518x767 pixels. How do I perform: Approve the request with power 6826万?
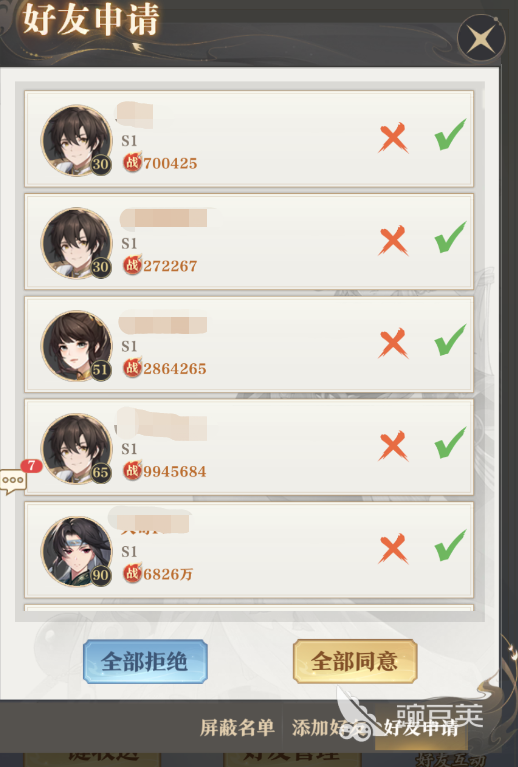[x=450, y=545]
